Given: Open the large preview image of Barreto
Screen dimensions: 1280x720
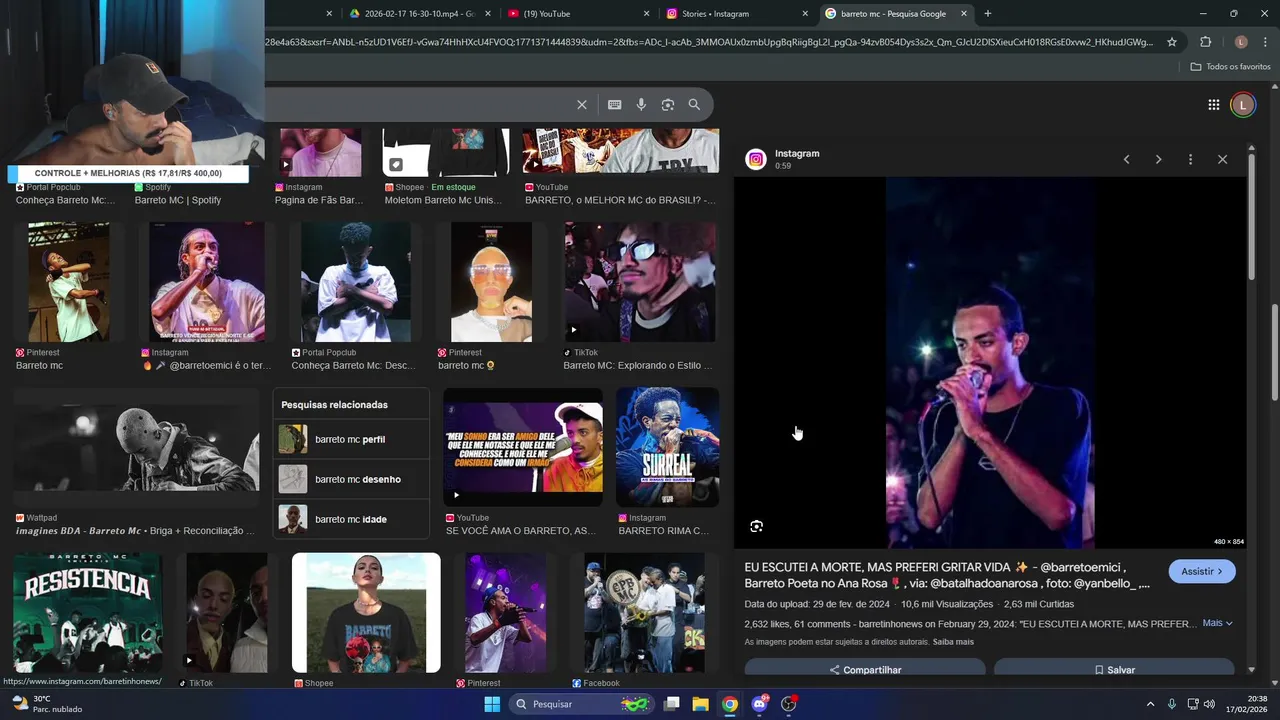Looking at the screenshot, I should [990, 363].
